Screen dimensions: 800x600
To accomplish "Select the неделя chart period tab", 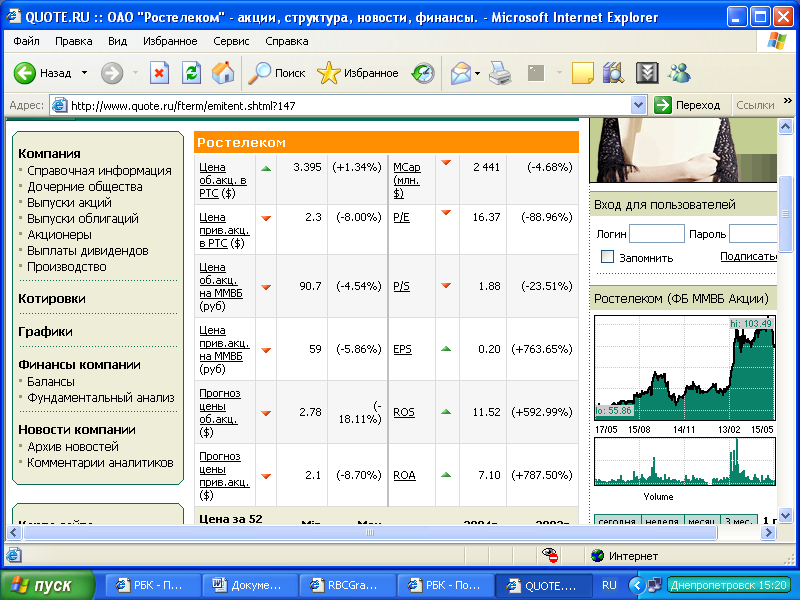I will (661, 521).
